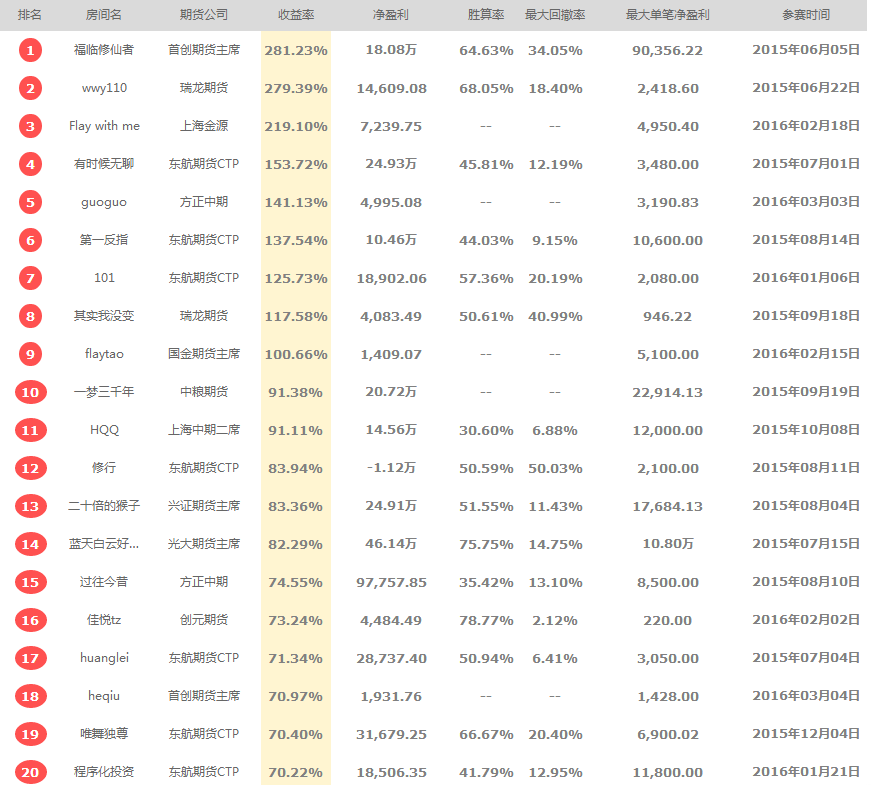Click the rank 1 red badge
Screen dimensions: 871x785
click(30, 50)
